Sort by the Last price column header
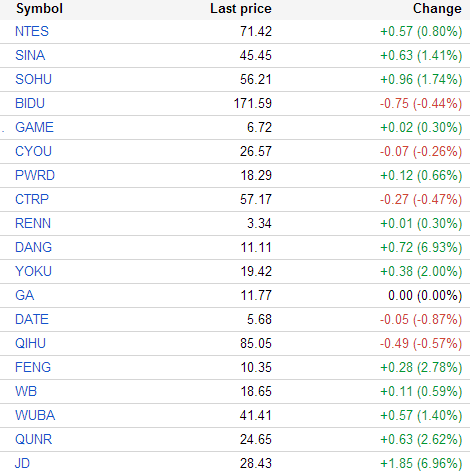Image resolution: width=470 pixels, height=472 pixels. 241,9
